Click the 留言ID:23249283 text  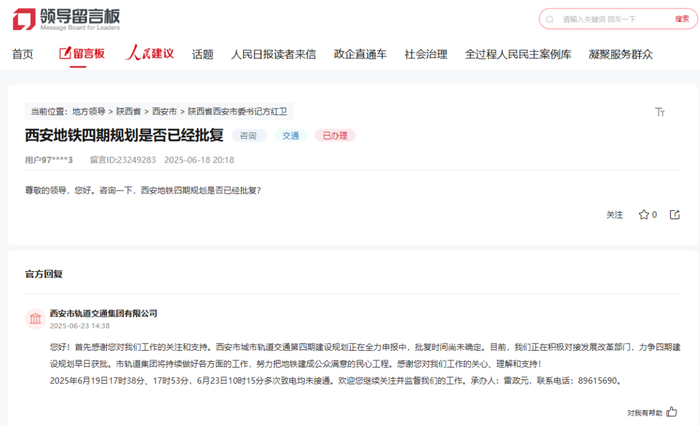pos(123,160)
